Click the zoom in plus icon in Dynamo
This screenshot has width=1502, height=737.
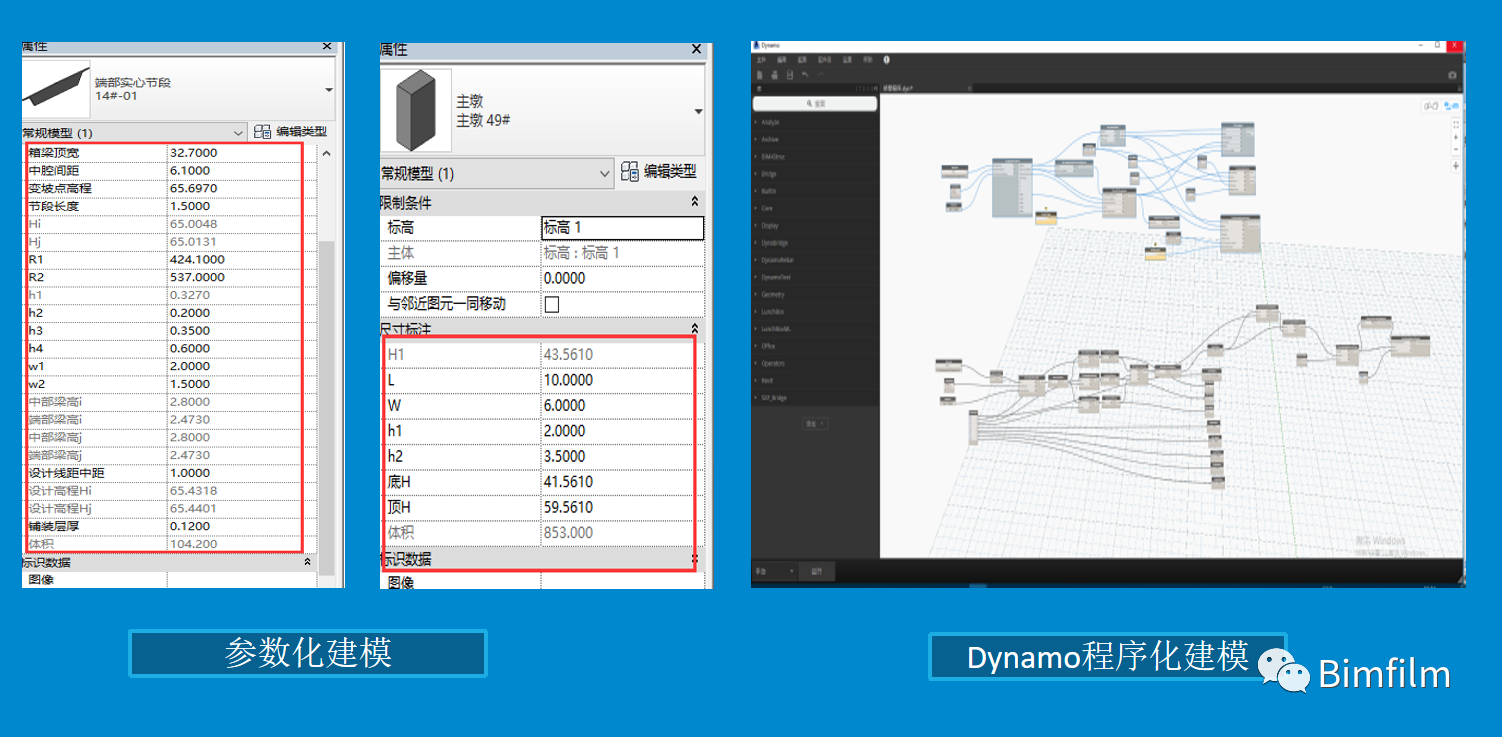pos(1455,137)
